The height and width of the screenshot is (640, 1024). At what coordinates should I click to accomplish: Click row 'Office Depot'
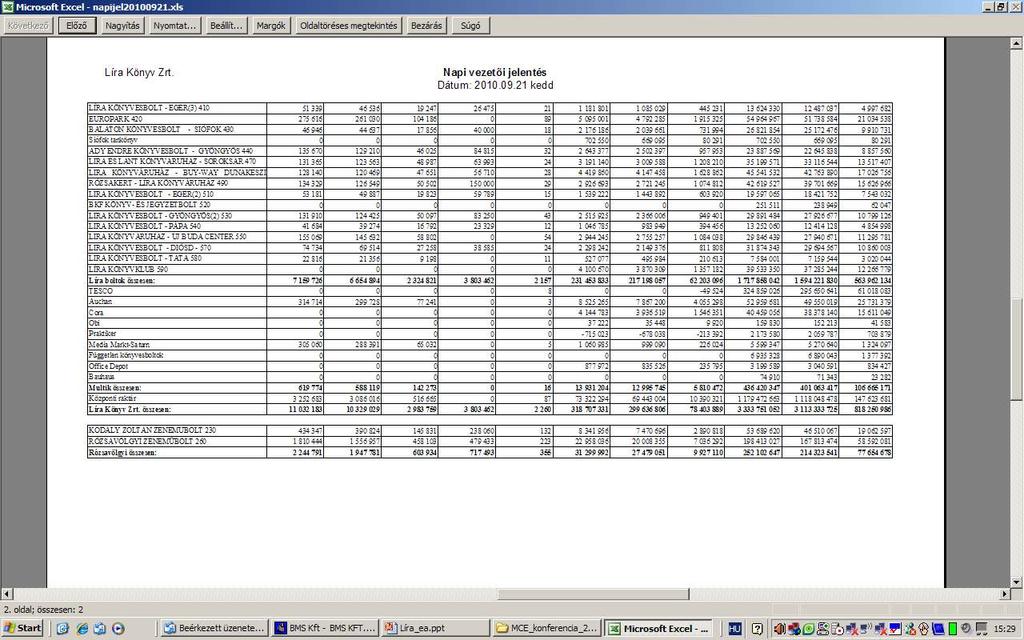point(490,366)
